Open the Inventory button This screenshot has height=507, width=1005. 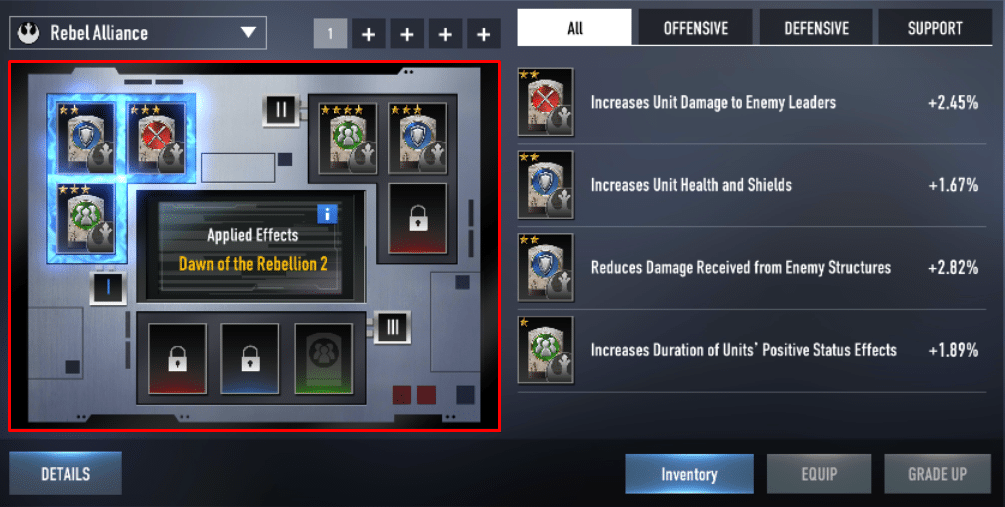[689, 474]
